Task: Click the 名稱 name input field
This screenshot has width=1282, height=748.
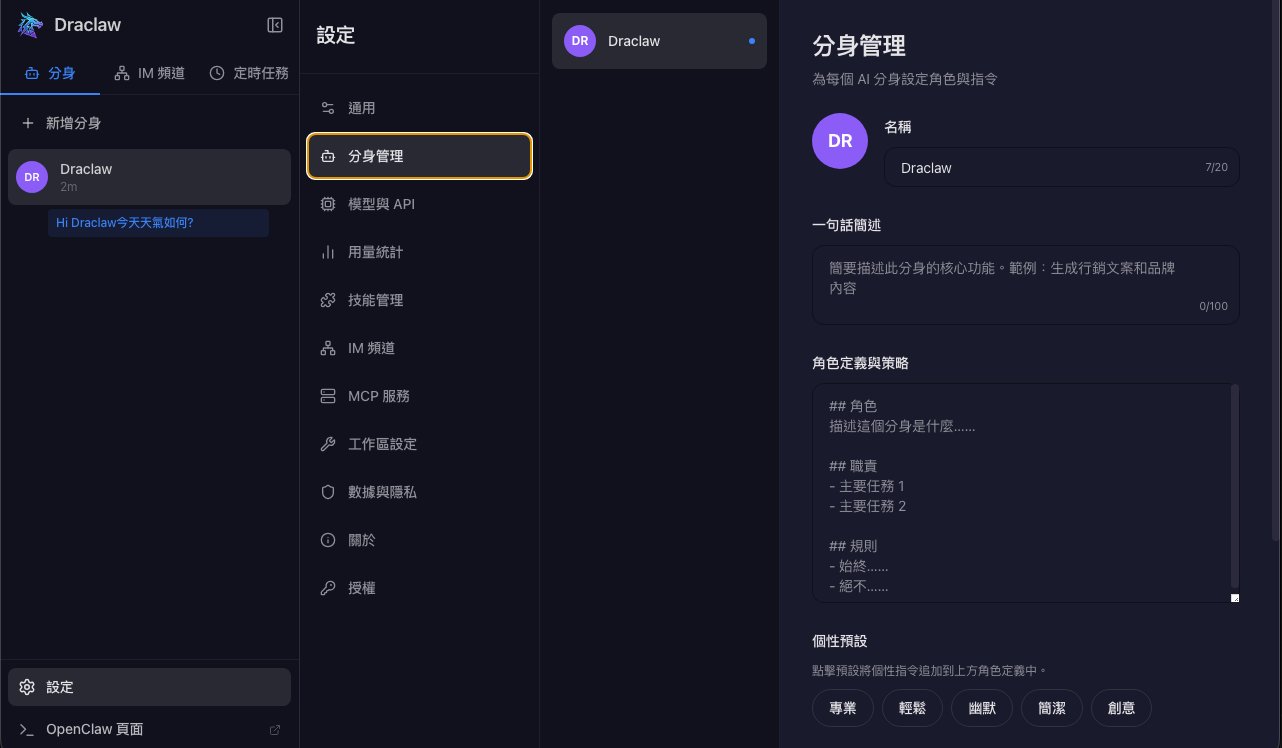Action: pyautogui.click(x=1060, y=167)
